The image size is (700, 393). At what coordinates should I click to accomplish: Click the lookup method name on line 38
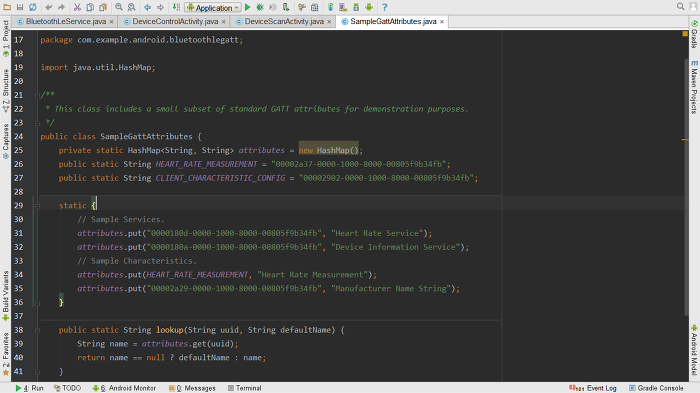coord(170,330)
